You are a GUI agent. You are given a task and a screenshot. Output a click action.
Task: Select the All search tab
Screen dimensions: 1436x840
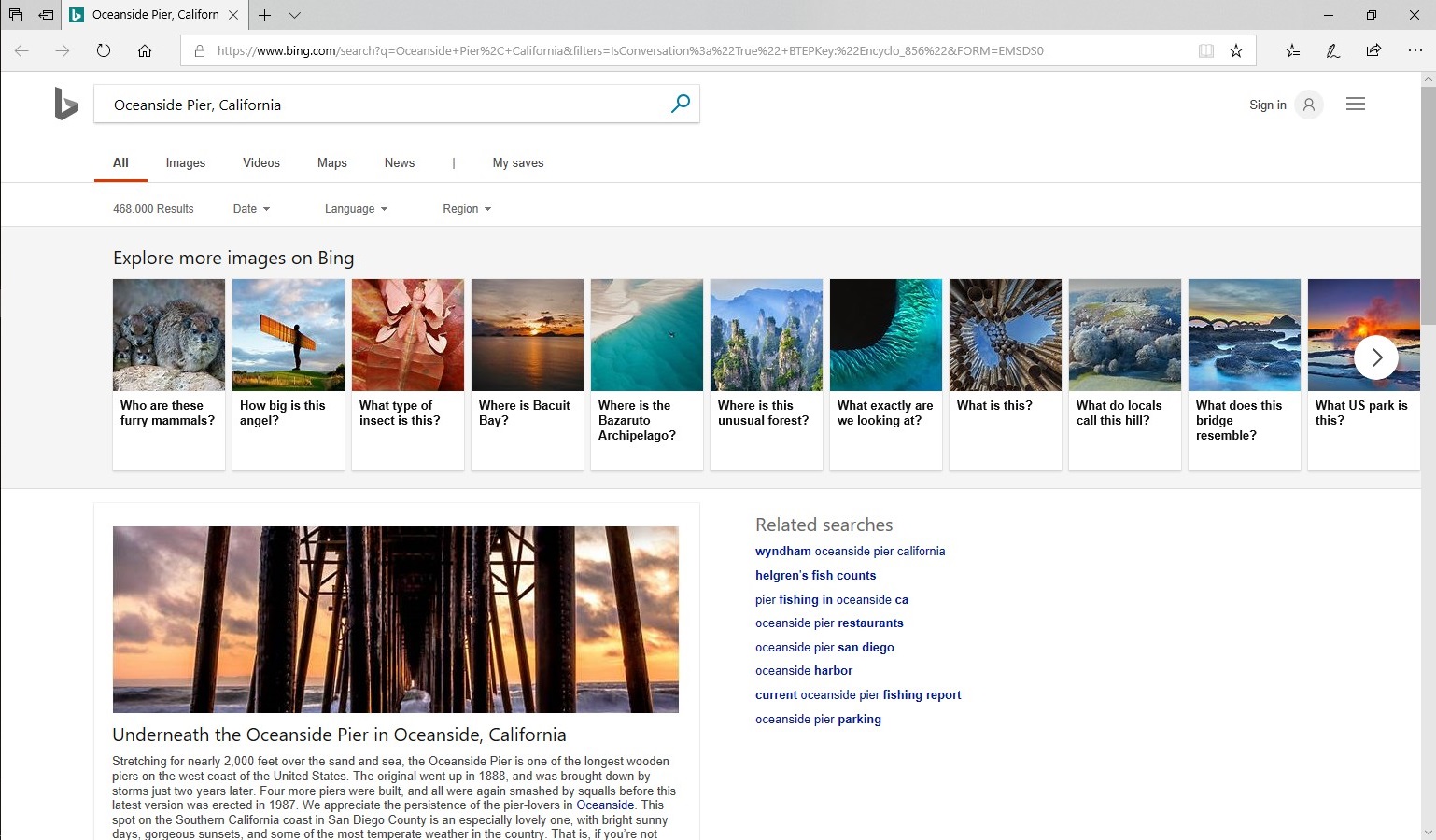120,162
